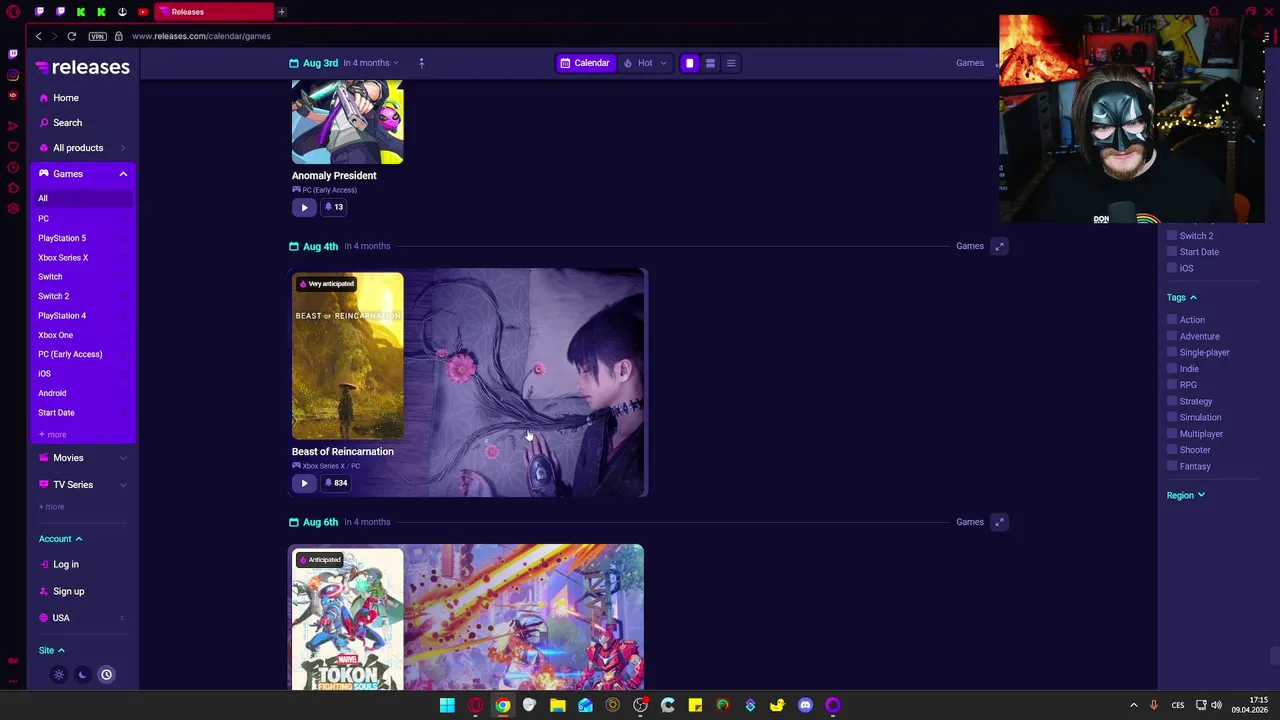The height and width of the screenshot is (720, 1280).
Task: Switch to dark theme moon icon
Action: point(83,675)
